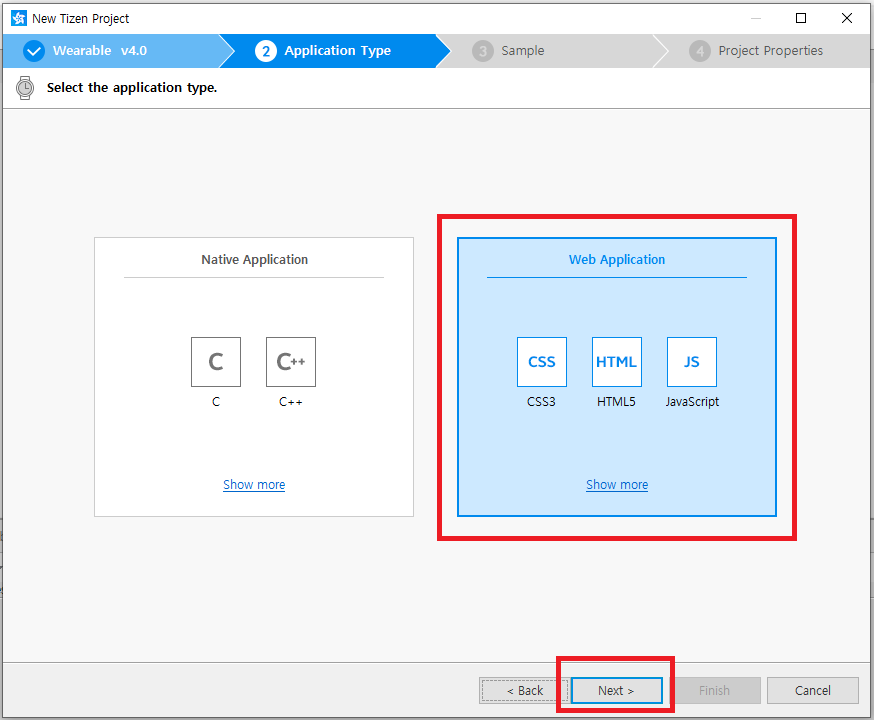Click the disabled Finish button

pyautogui.click(x=715, y=690)
